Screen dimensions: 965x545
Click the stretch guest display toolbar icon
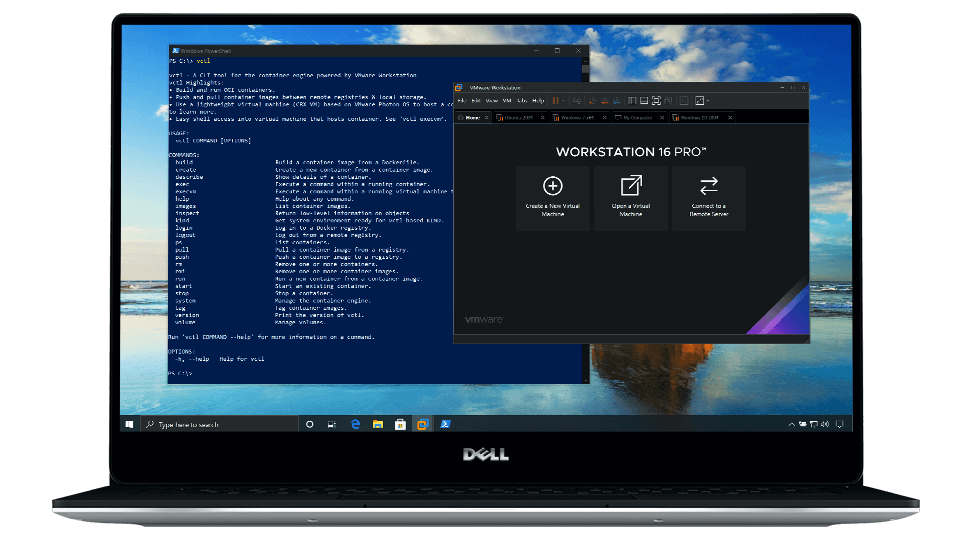click(x=700, y=100)
